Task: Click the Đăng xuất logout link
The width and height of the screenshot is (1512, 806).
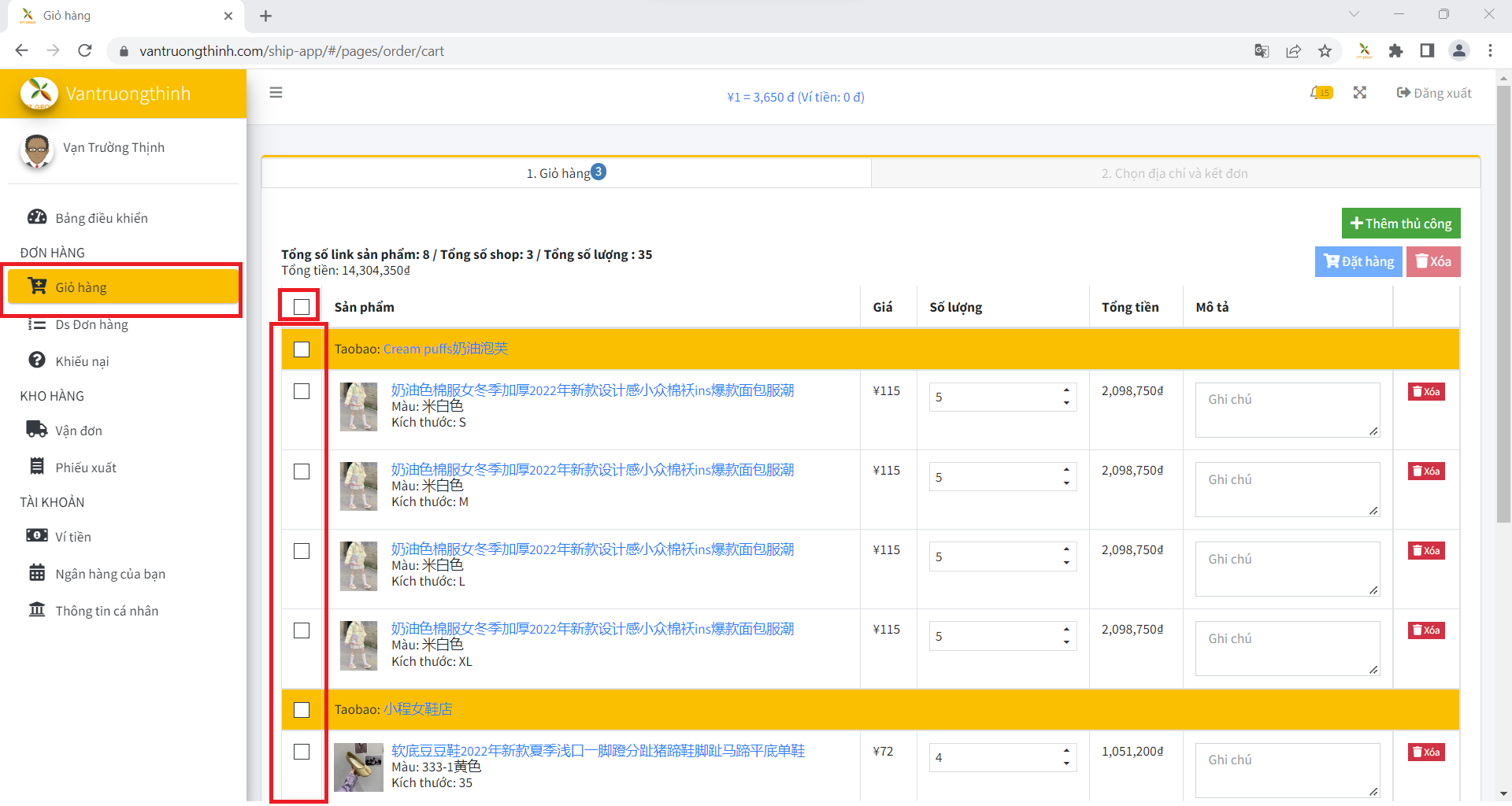Action: click(1434, 93)
